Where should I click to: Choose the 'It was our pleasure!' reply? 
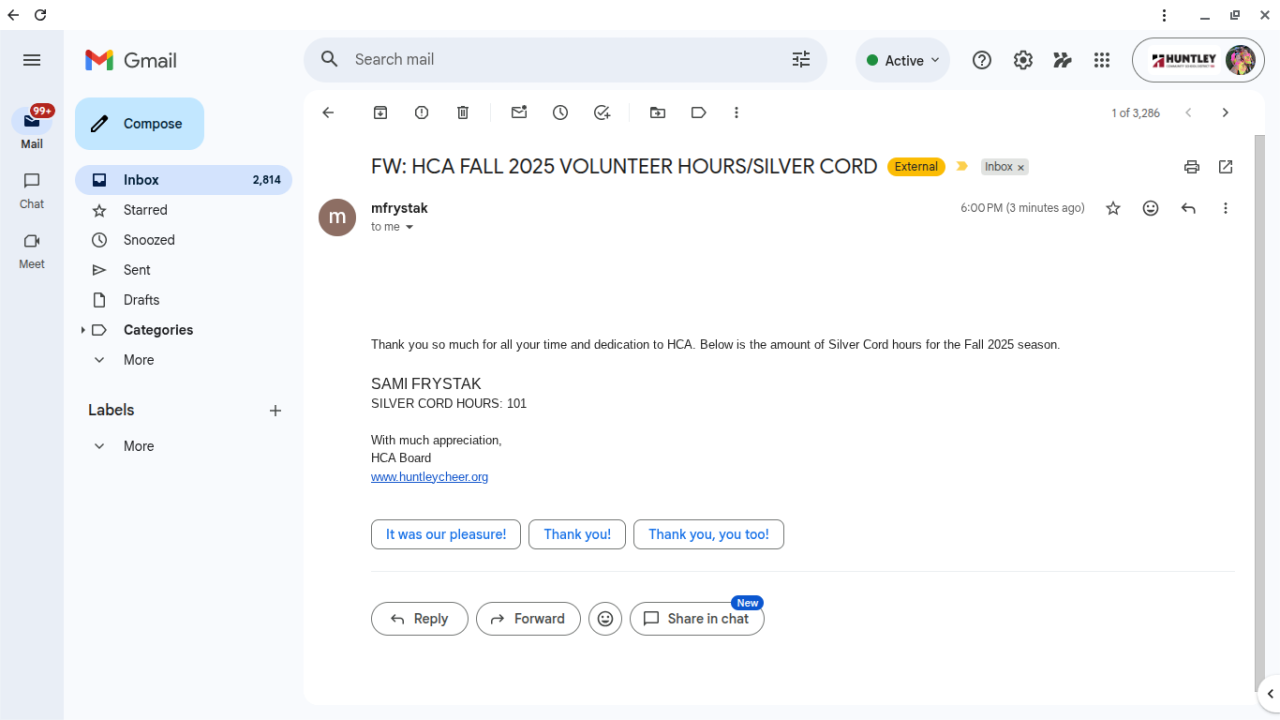tap(446, 534)
